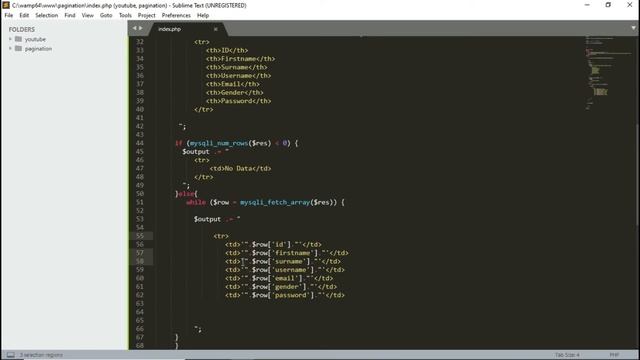Click the selection regions status text

click(41, 355)
